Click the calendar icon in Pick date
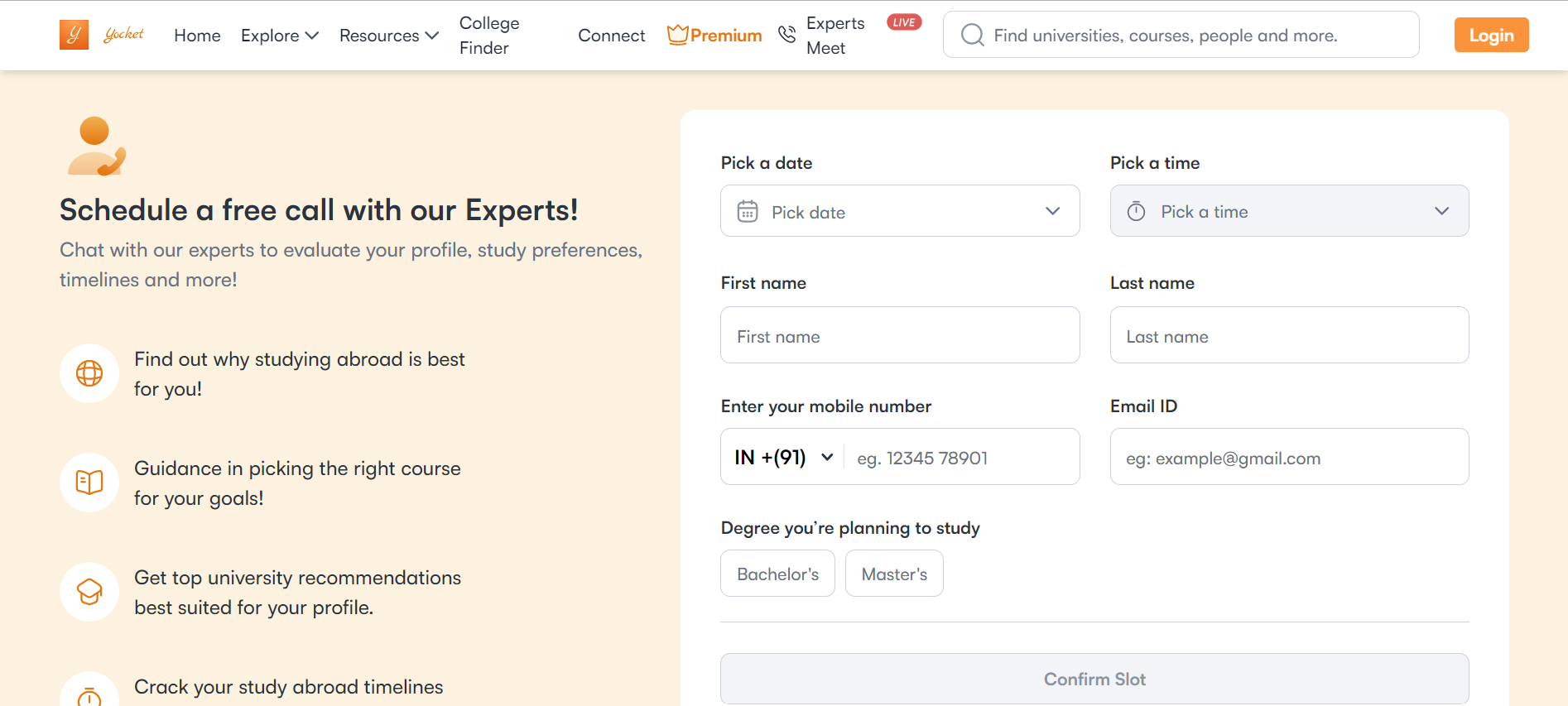 (748, 211)
